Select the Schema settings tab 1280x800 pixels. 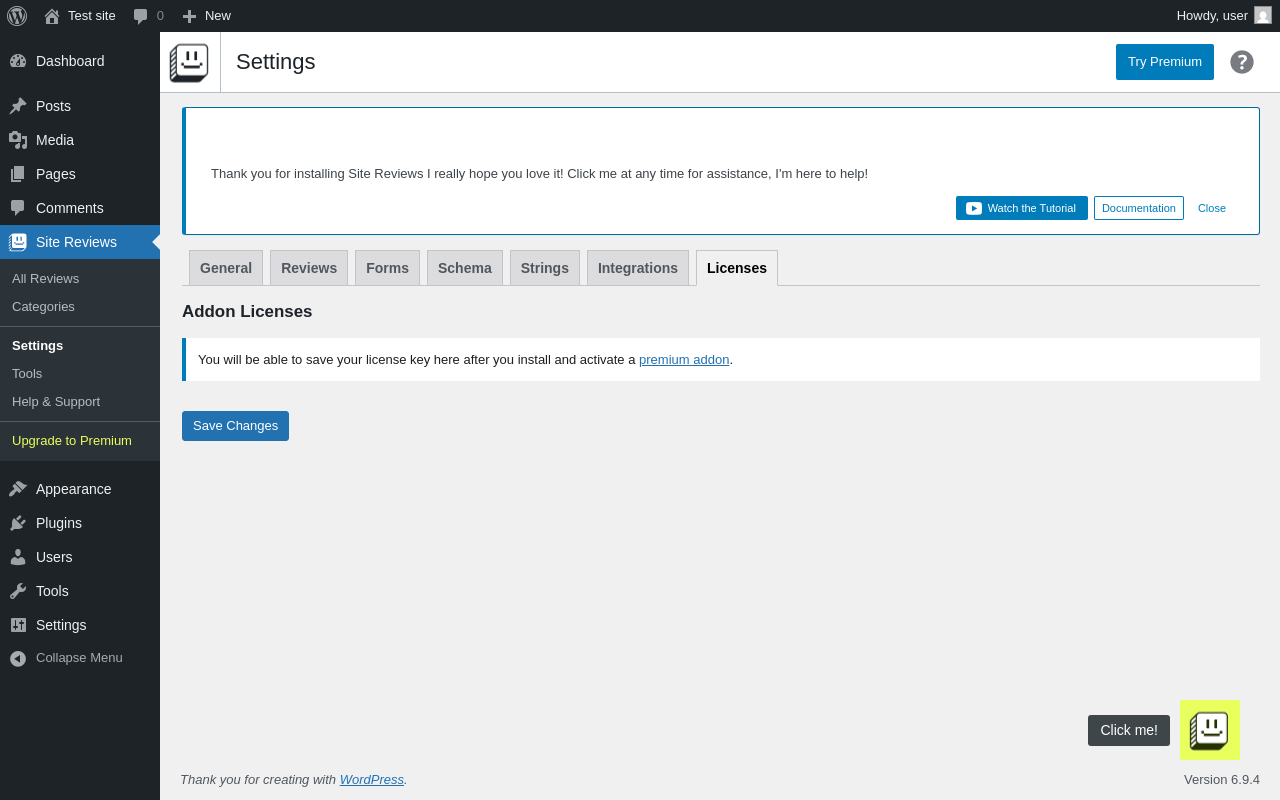(x=465, y=268)
